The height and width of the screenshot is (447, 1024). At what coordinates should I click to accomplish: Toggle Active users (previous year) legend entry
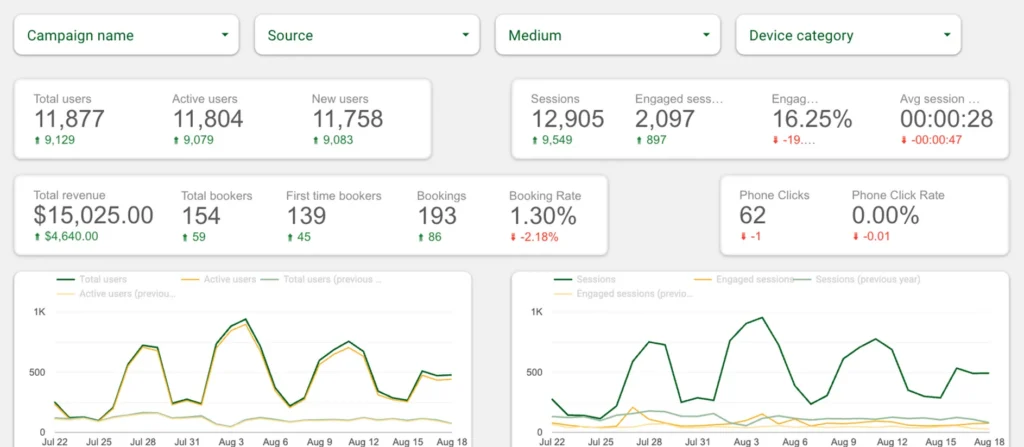click(116, 294)
